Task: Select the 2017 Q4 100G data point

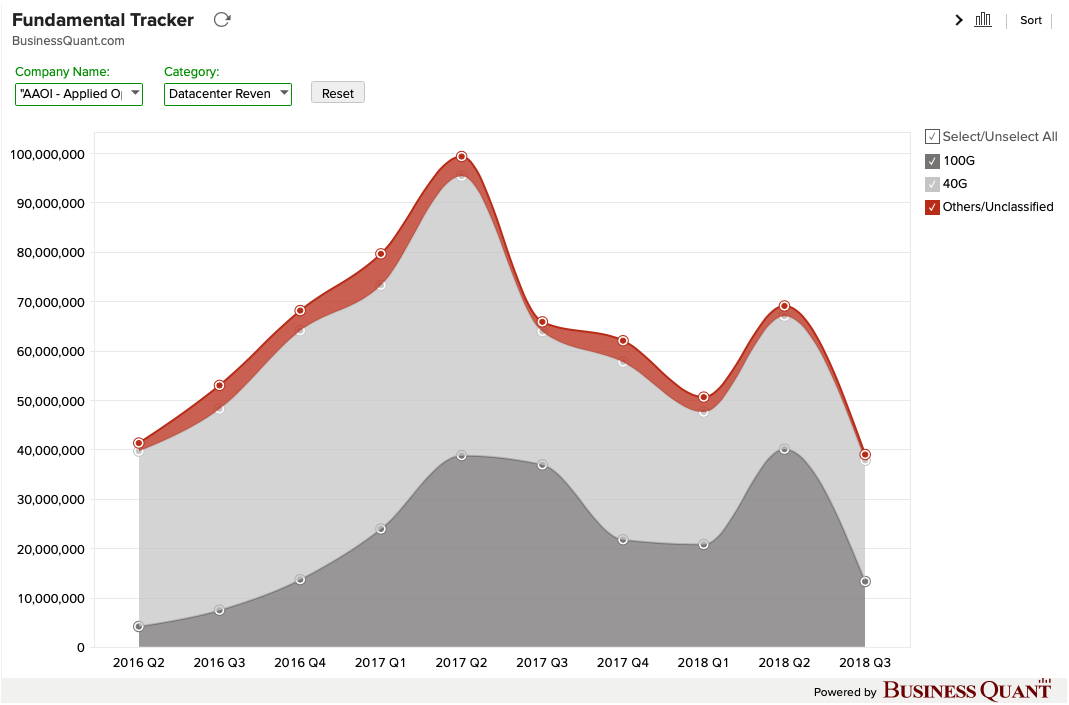Action: point(622,540)
